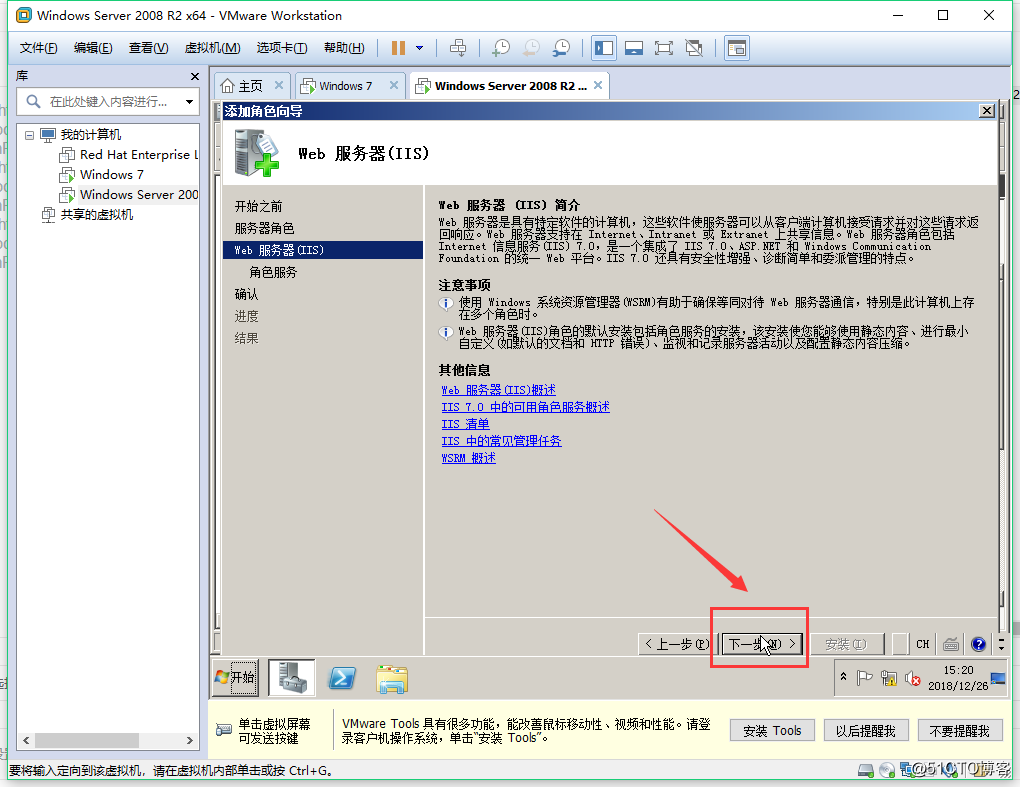Select 角色服务 wizard step
This screenshot has width=1020, height=787.
point(273,273)
